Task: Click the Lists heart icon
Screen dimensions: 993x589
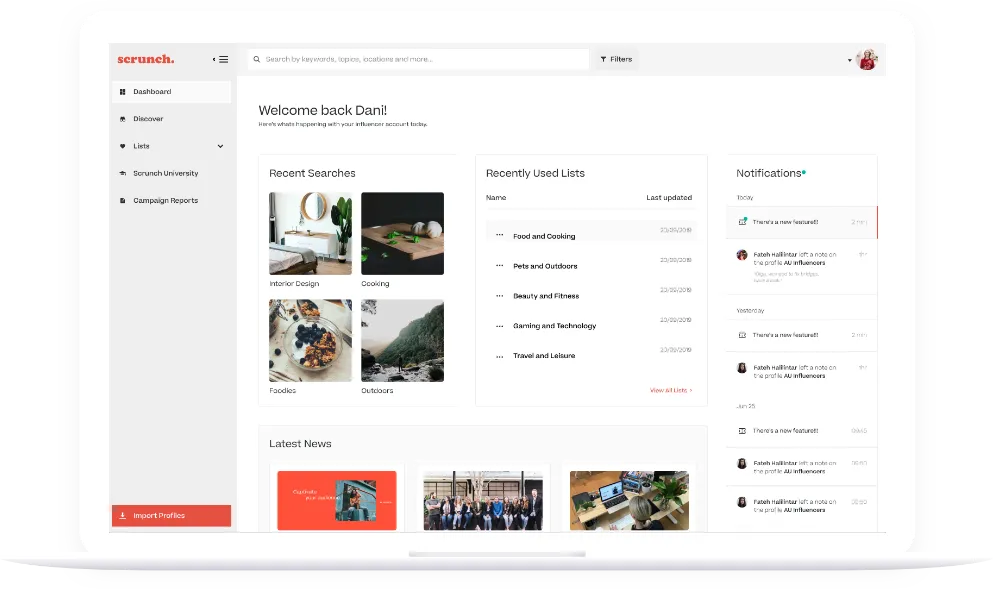Action: pyautogui.click(x=122, y=146)
